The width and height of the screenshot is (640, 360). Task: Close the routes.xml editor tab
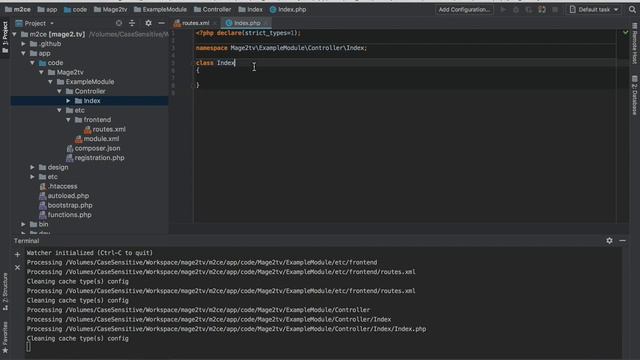[215, 23]
